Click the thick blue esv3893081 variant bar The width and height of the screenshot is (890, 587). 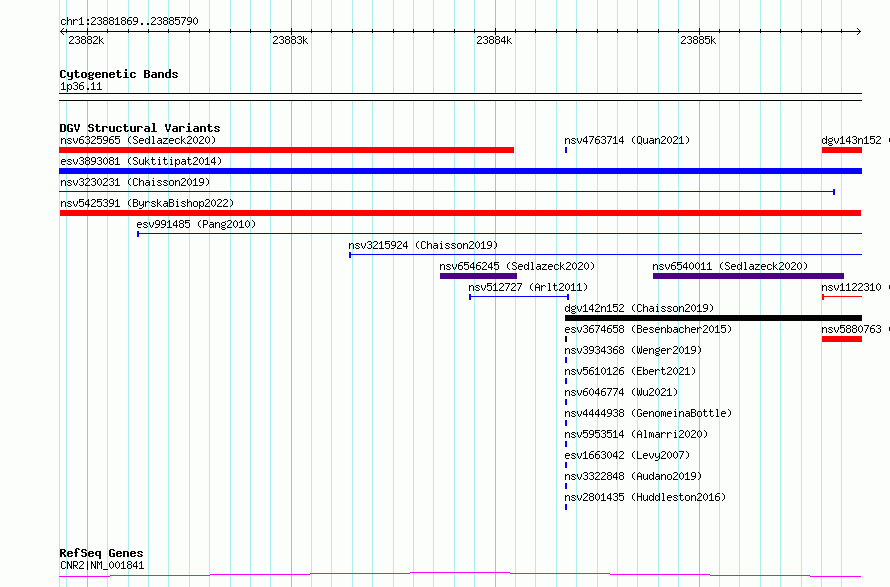[x=460, y=171]
